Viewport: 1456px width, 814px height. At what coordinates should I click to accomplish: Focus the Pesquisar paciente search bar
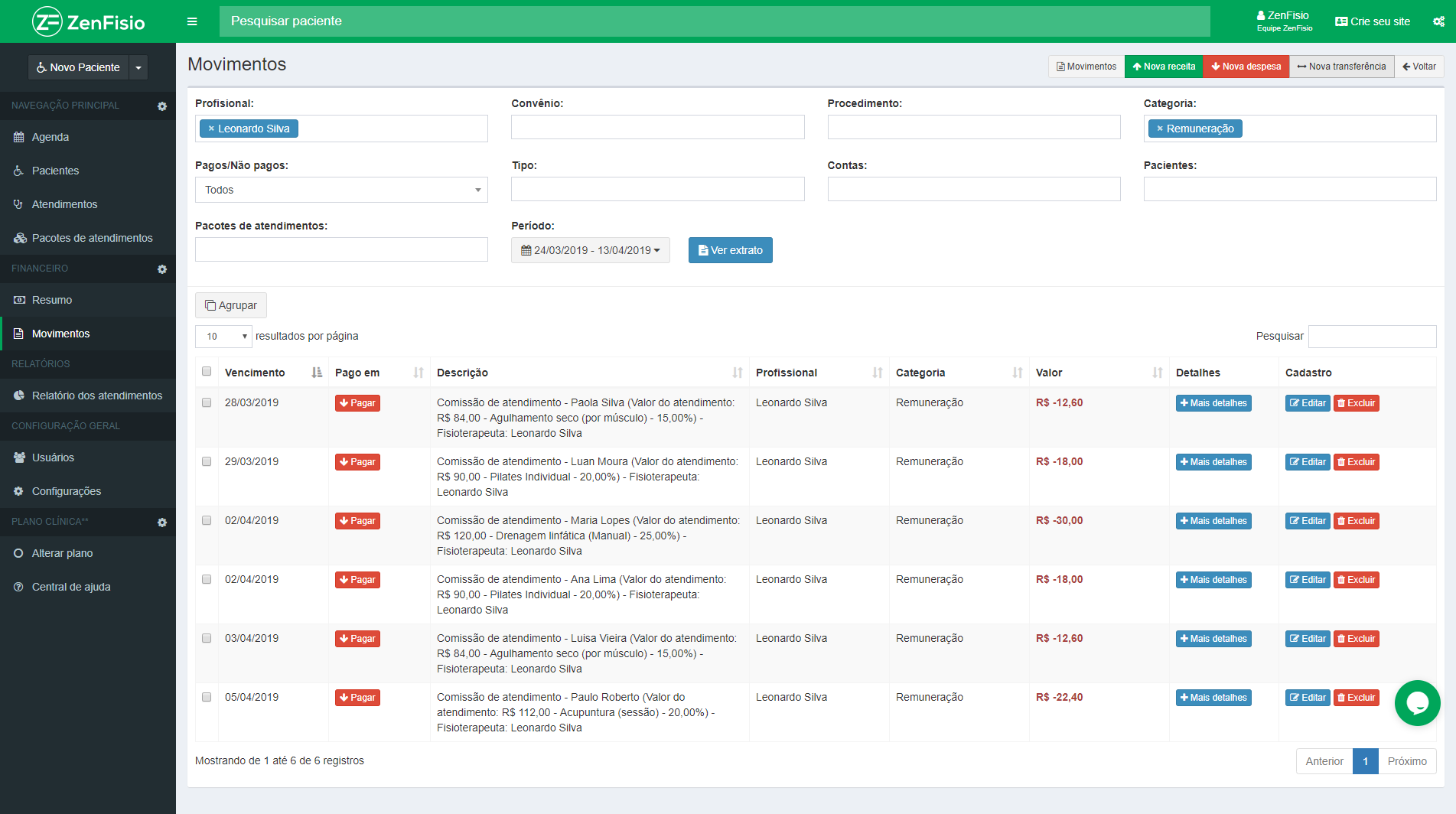click(x=715, y=21)
